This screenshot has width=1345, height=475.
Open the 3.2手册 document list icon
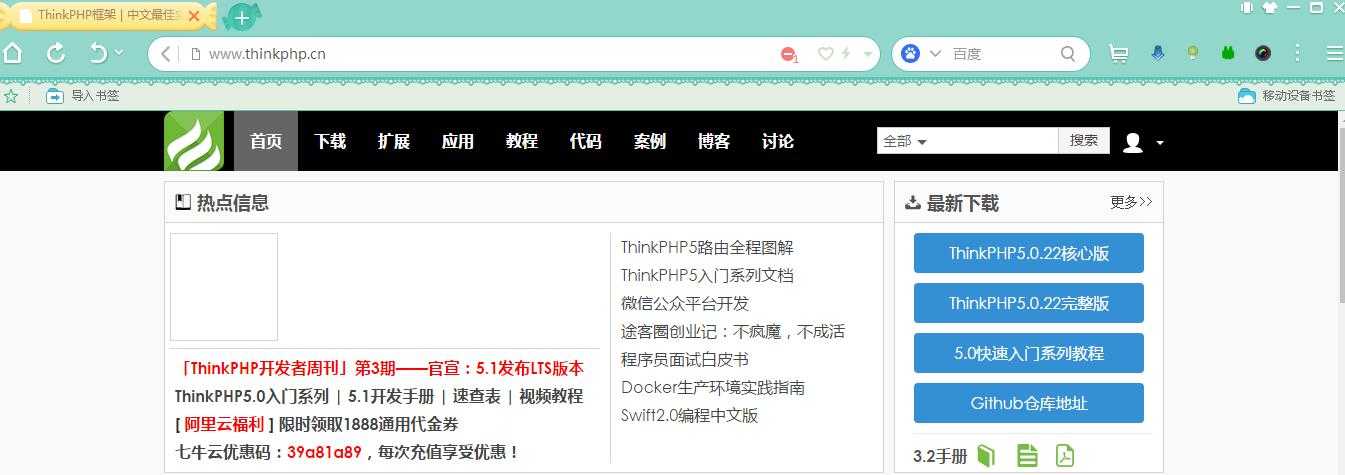1027,456
